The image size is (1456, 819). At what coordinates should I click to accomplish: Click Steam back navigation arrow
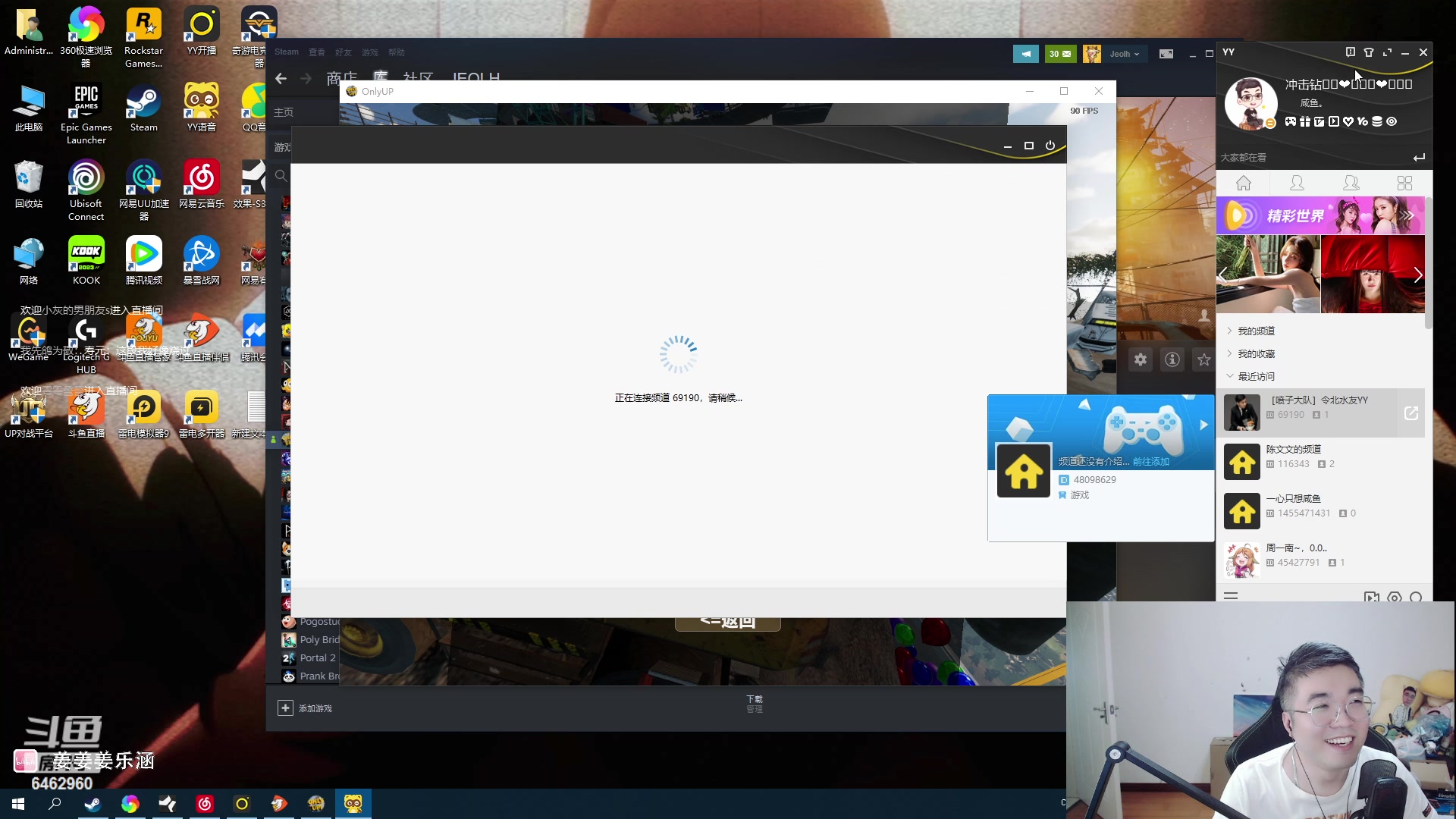(281, 78)
